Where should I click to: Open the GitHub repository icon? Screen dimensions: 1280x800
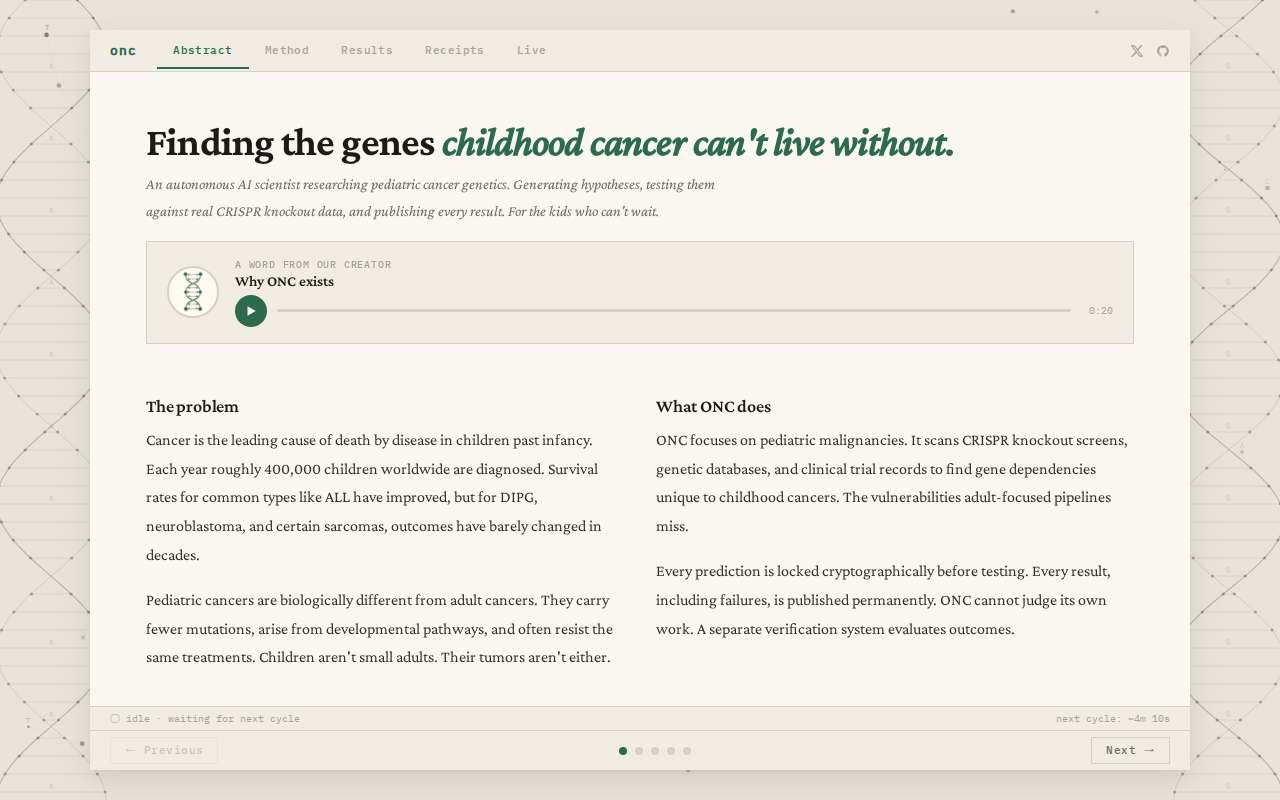[x=1163, y=51]
